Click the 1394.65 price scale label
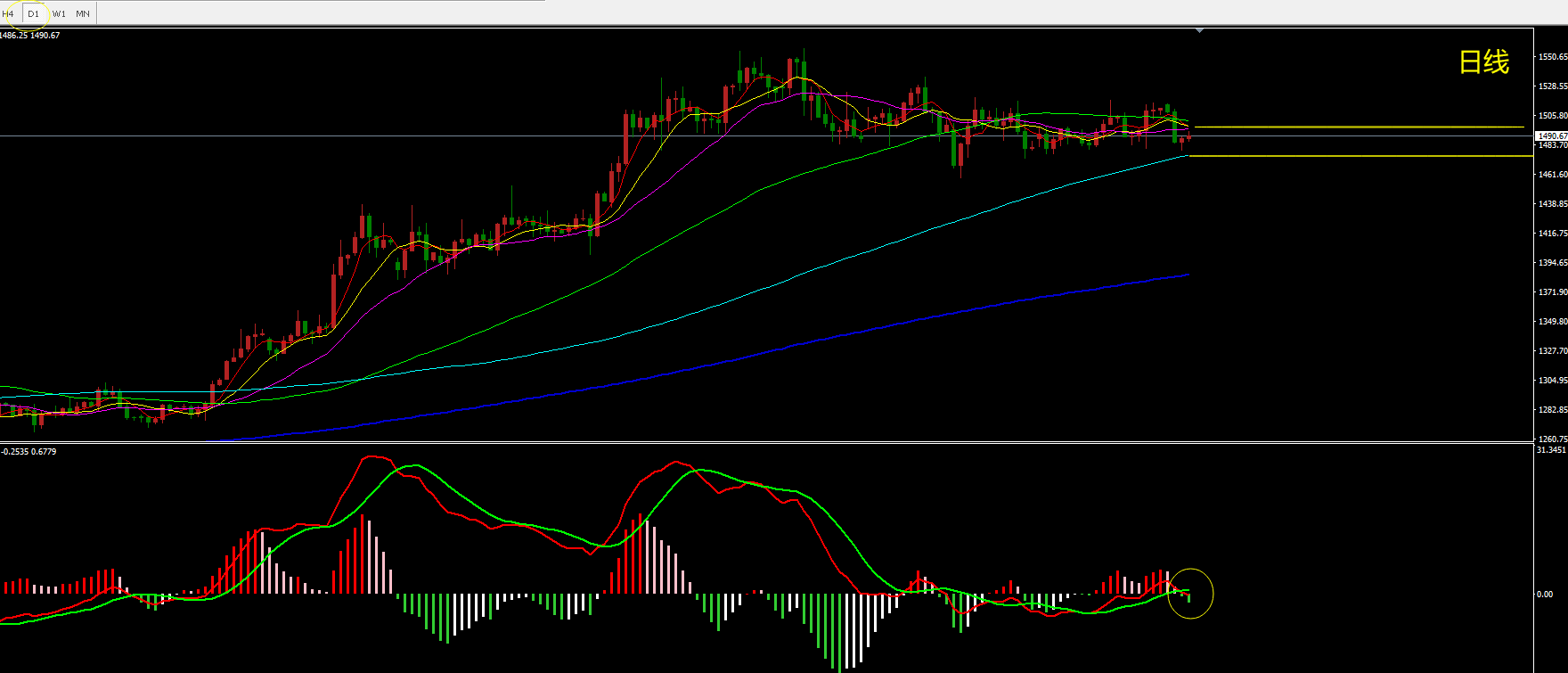The image size is (1568, 673). (x=1553, y=263)
